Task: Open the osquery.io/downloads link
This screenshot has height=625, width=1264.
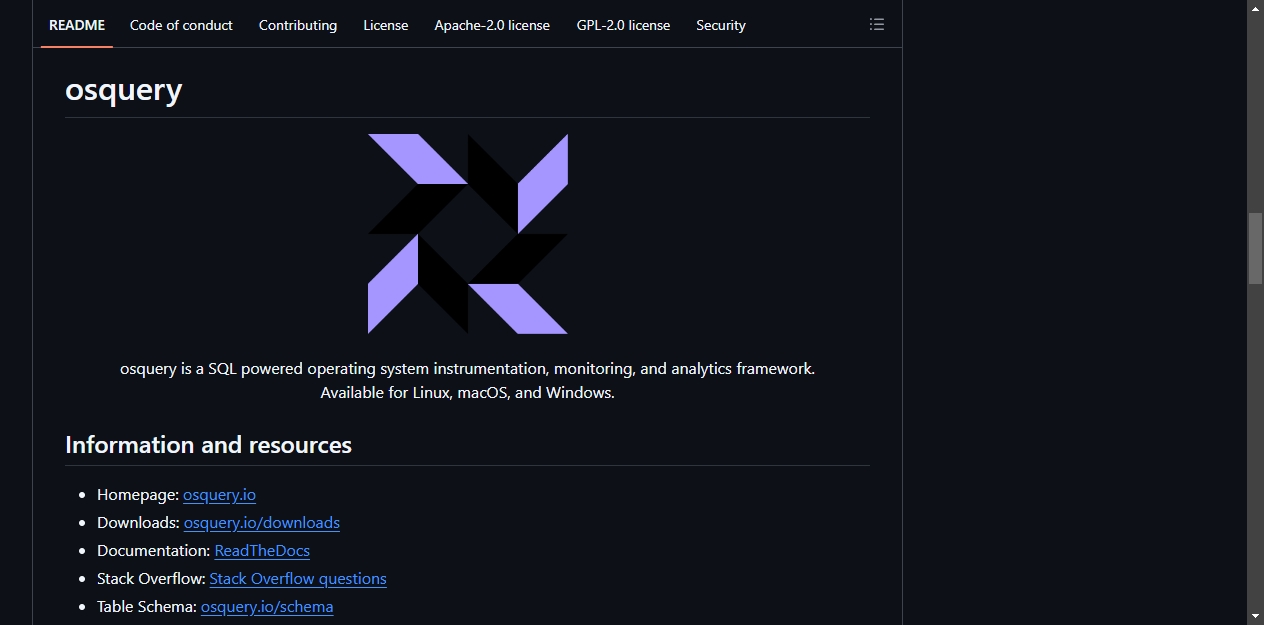Action: click(x=262, y=523)
